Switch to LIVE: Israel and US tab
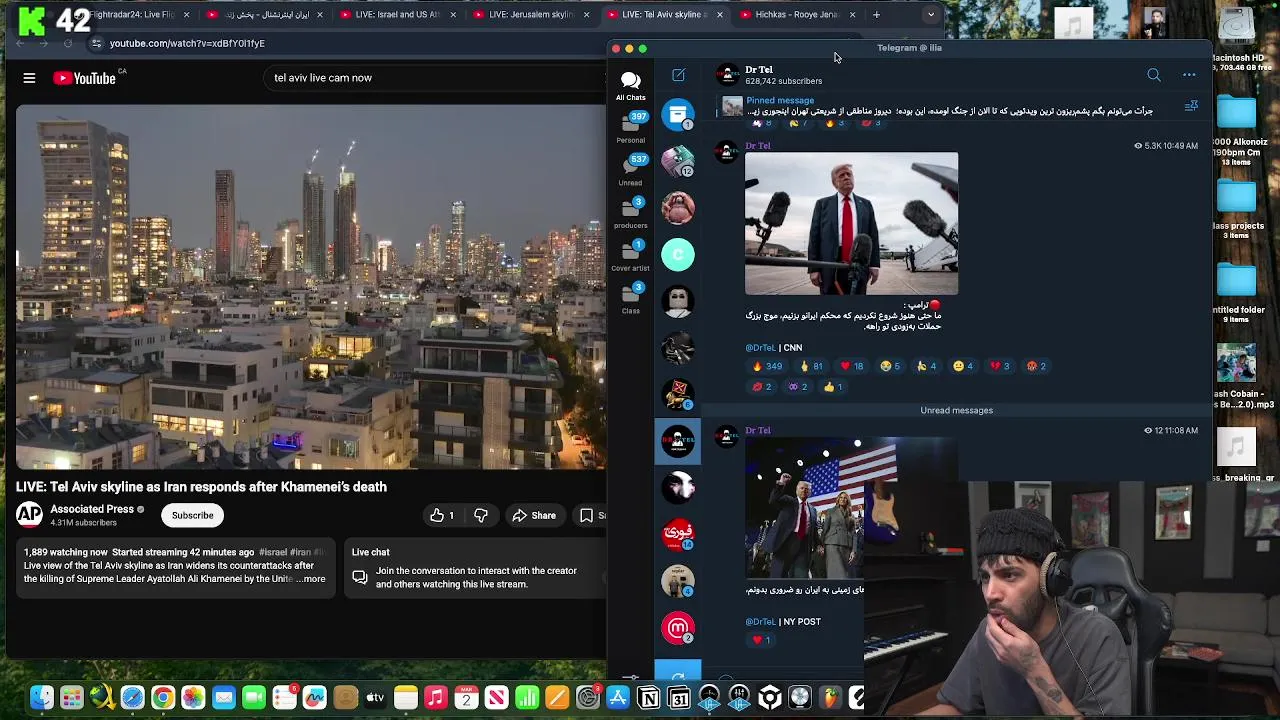 point(398,15)
